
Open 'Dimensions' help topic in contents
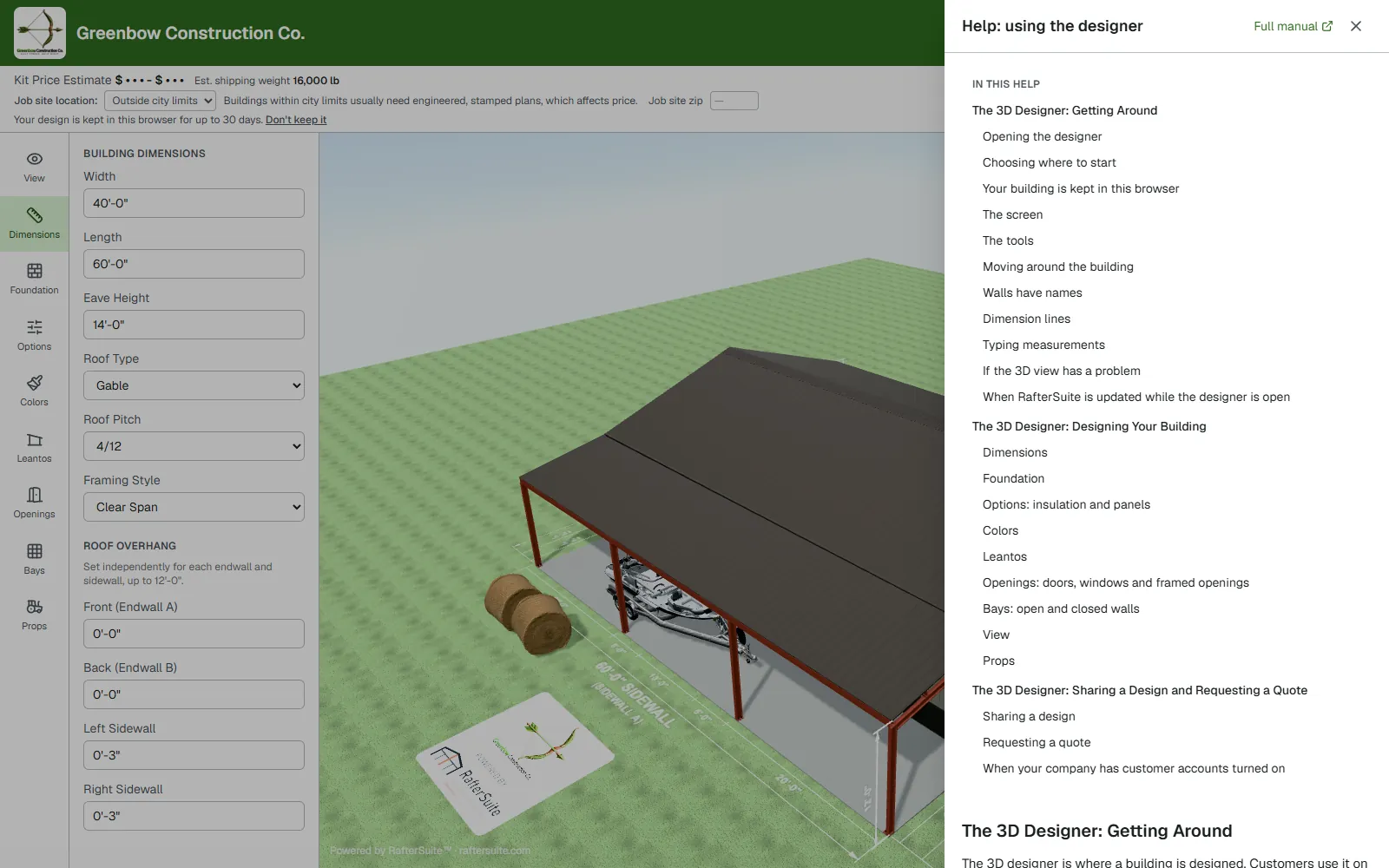point(1015,452)
